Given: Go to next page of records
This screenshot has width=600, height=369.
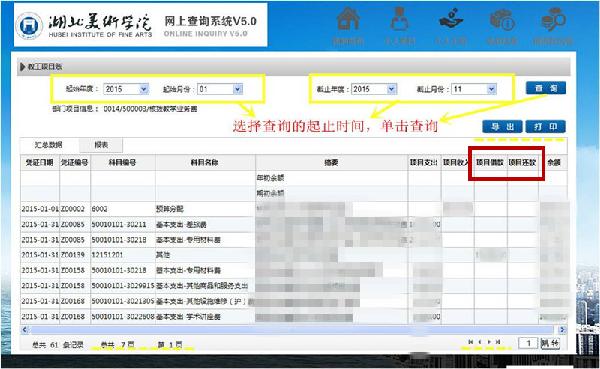Looking at the screenshot, I should pyautogui.click(x=489, y=342).
